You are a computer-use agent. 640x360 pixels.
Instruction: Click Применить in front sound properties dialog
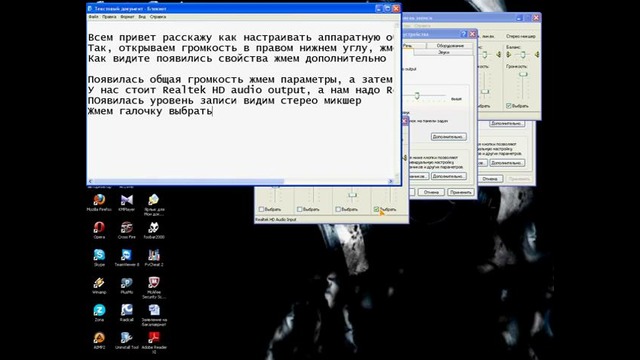click(x=460, y=192)
